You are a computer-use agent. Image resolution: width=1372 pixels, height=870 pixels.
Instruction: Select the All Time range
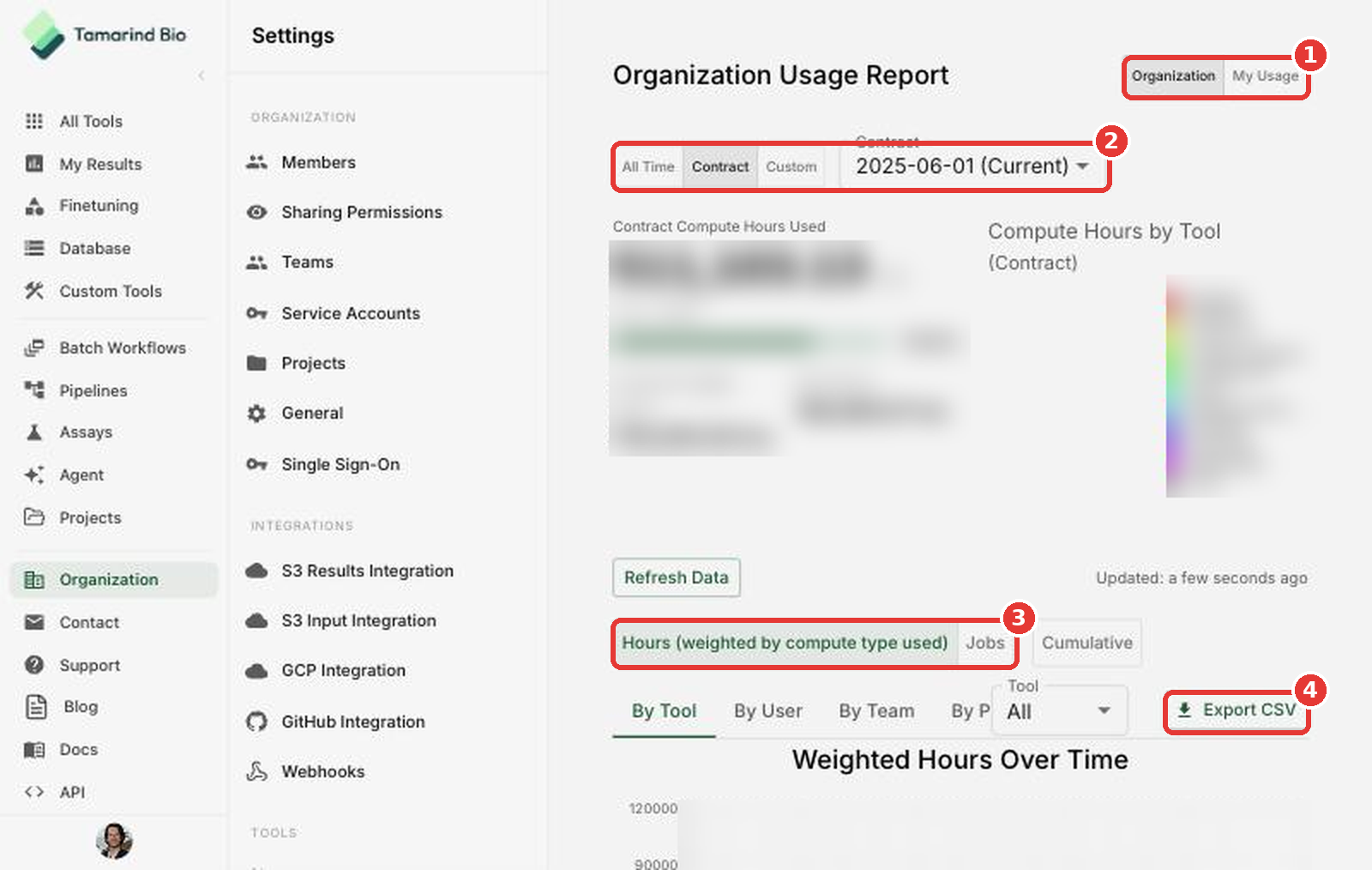[x=648, y=166]
